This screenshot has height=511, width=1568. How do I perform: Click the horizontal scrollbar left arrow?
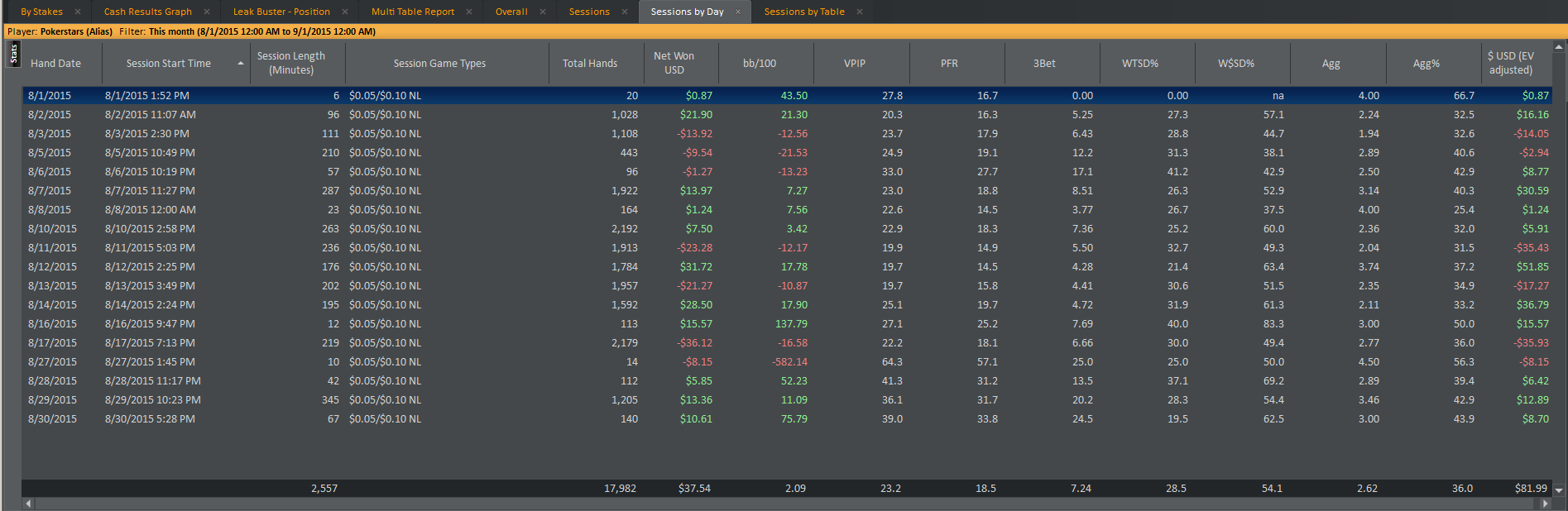(x=29, y=503)
